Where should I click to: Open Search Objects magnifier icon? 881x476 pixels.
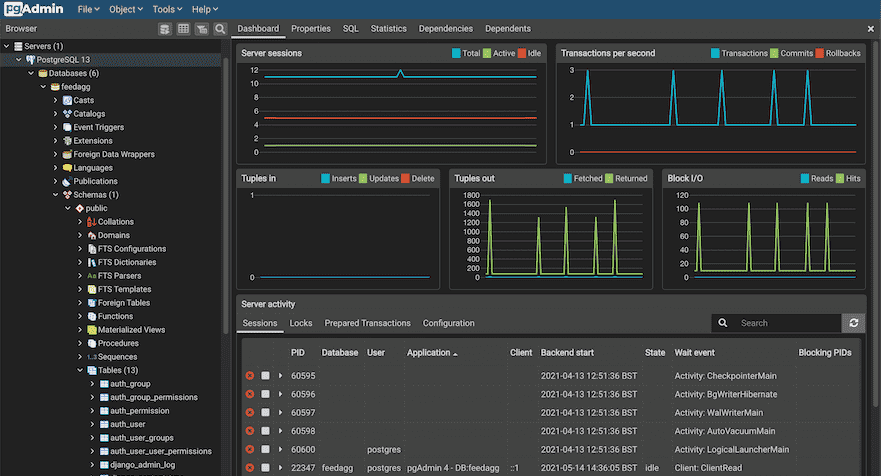220,29
